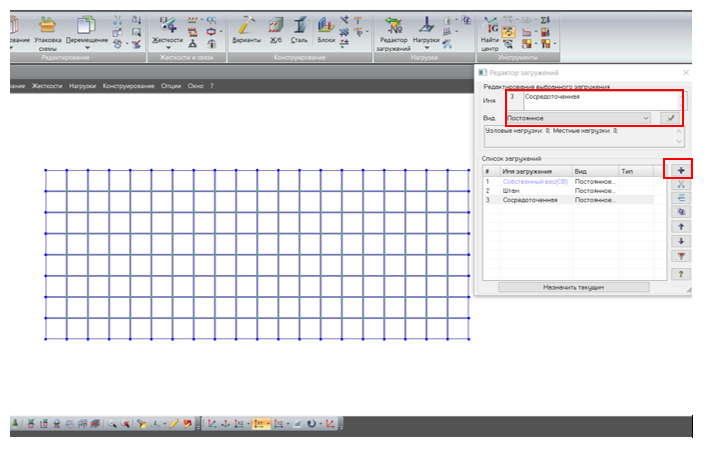Open the Окно menu
The width and height of the screenshot is (709, 452).
195,86
